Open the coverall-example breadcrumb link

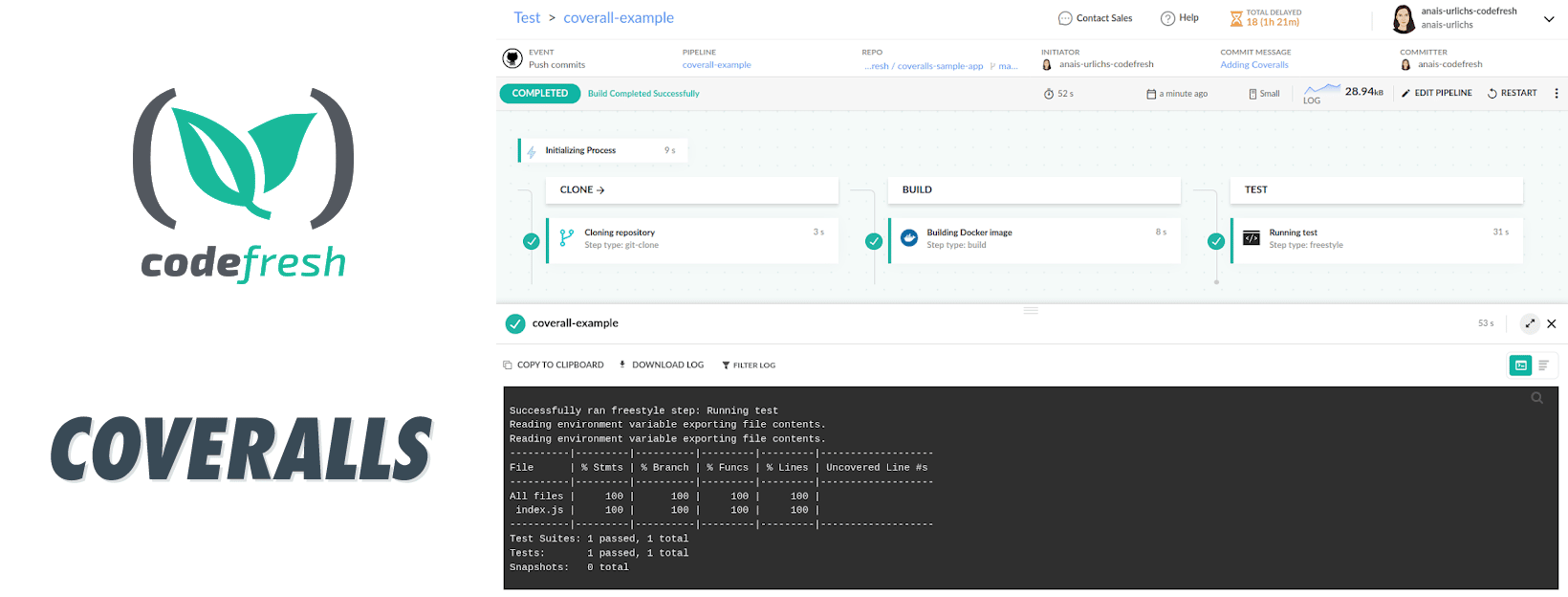coord(619,18)
